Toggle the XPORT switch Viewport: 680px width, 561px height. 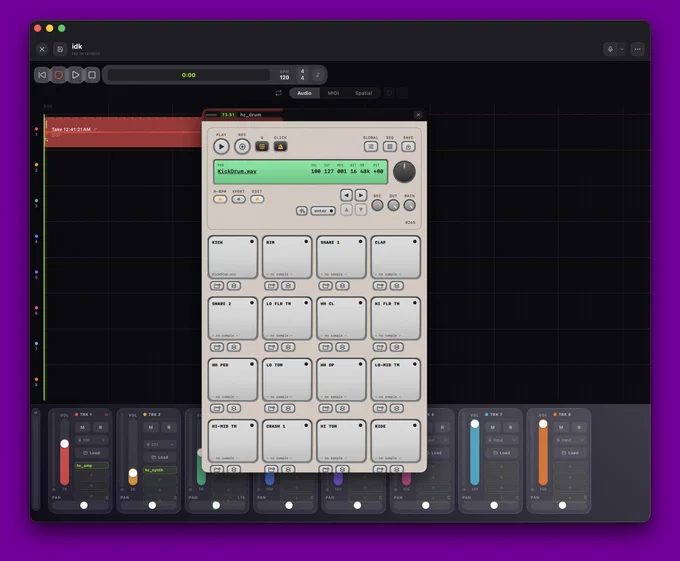[238, 199]
